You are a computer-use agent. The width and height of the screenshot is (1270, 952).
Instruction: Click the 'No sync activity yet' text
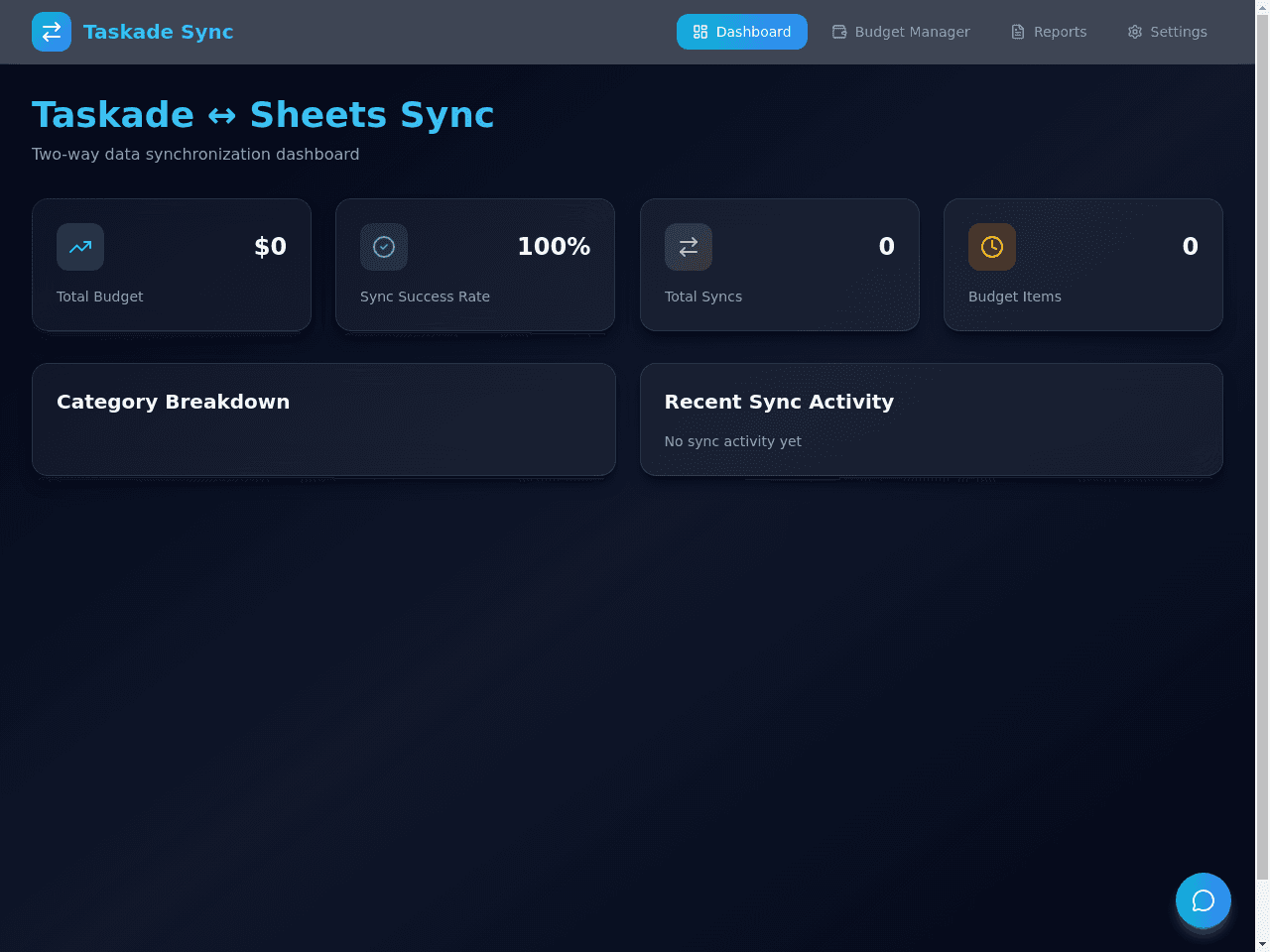click(733, 441)
